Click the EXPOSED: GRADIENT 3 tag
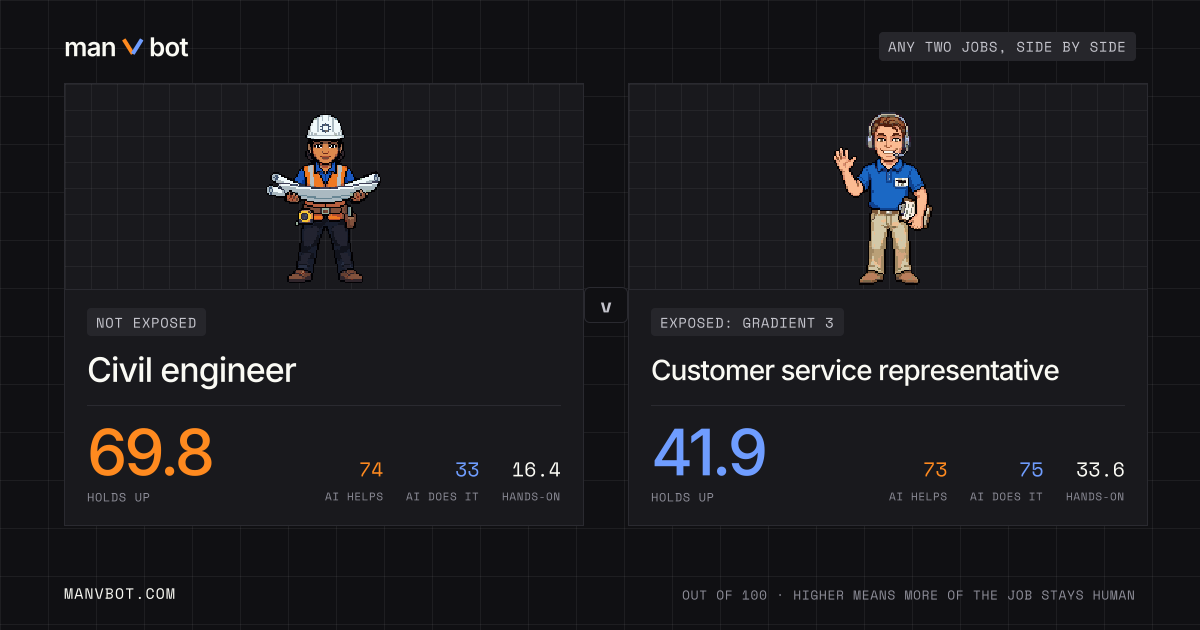The width and height of the screenshot is (1200, 630). [x=747, y=322]
